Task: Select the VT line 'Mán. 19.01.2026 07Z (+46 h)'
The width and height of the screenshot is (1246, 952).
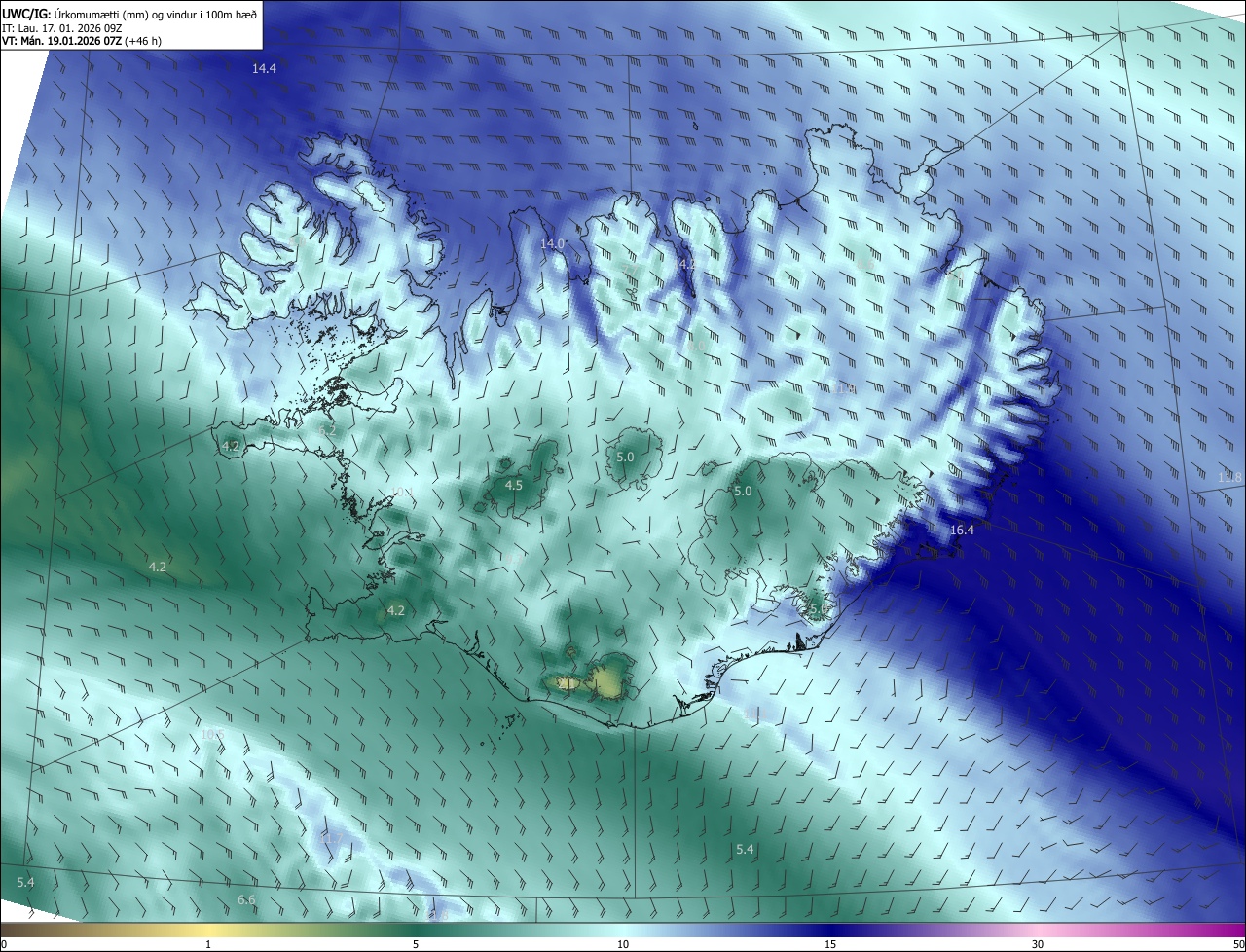Action: pos(91,41)
